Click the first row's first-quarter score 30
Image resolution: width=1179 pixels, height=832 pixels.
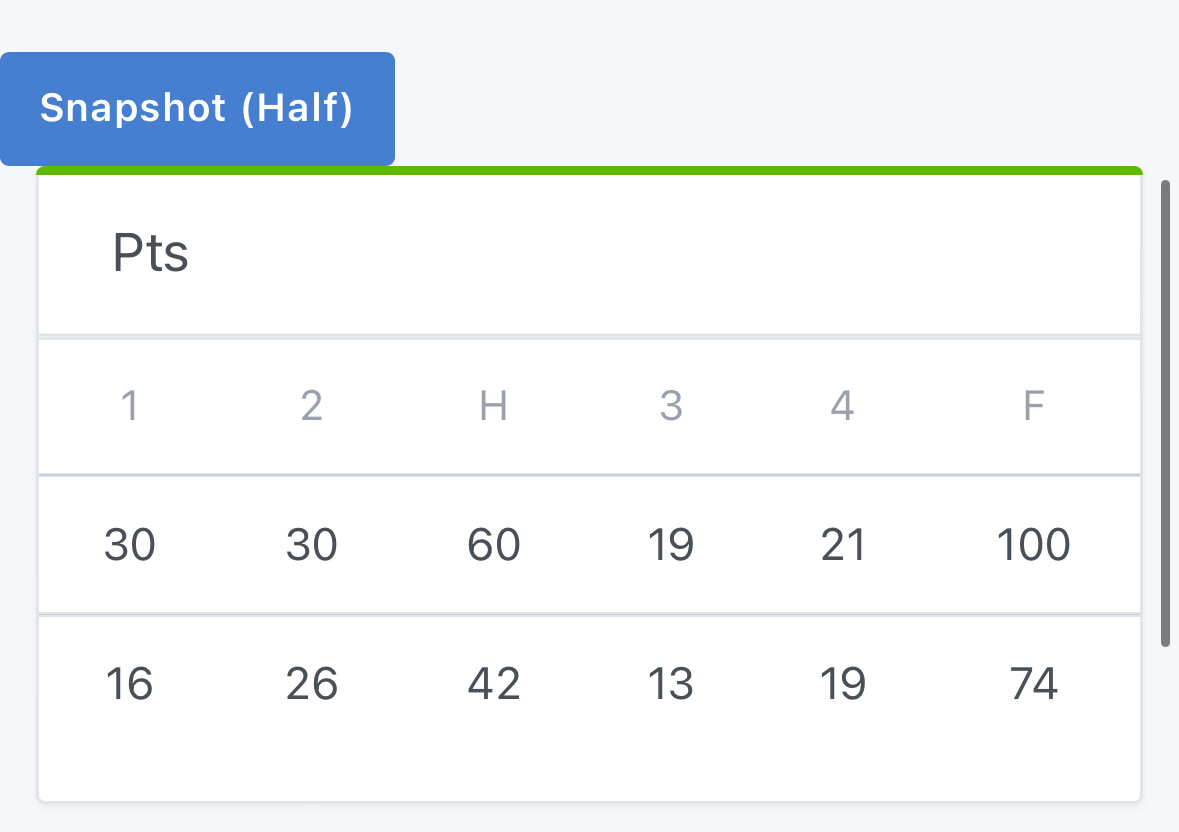pyautogui.click(x=129, y=545)
